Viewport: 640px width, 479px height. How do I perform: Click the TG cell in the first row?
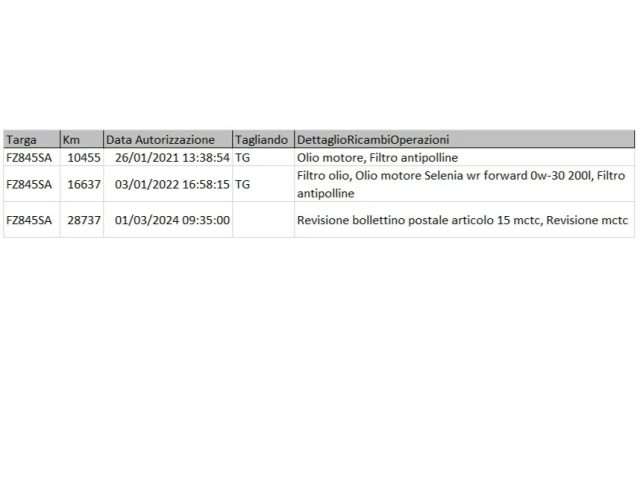[263, 157]
